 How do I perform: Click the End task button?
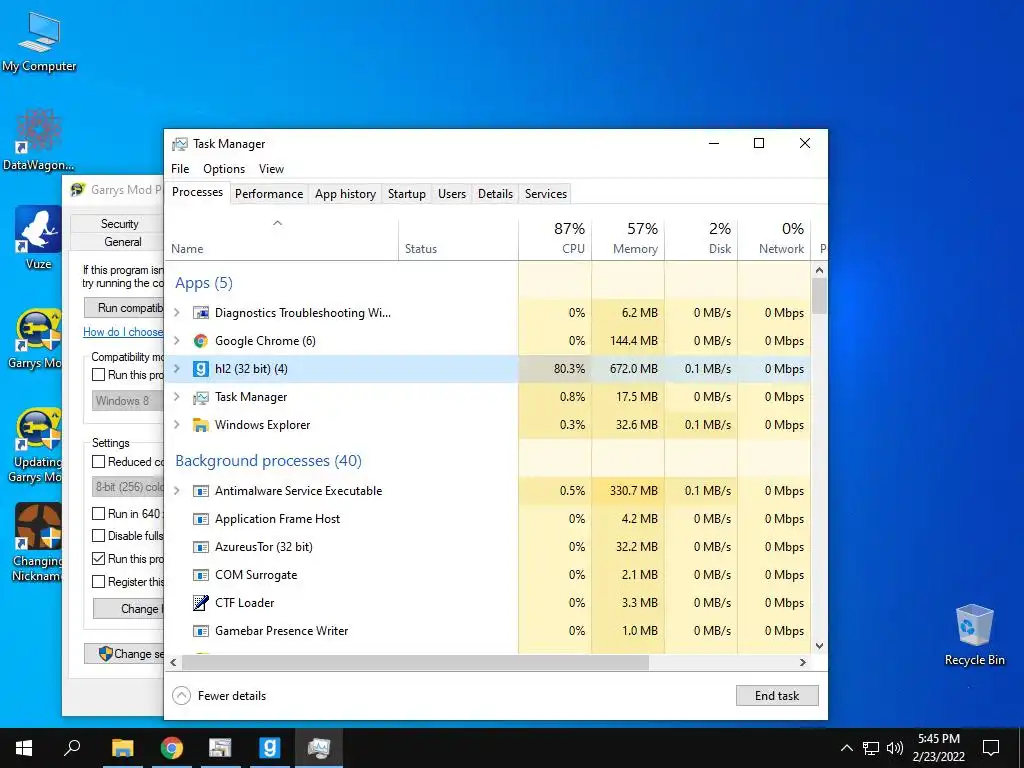point(777,696)
